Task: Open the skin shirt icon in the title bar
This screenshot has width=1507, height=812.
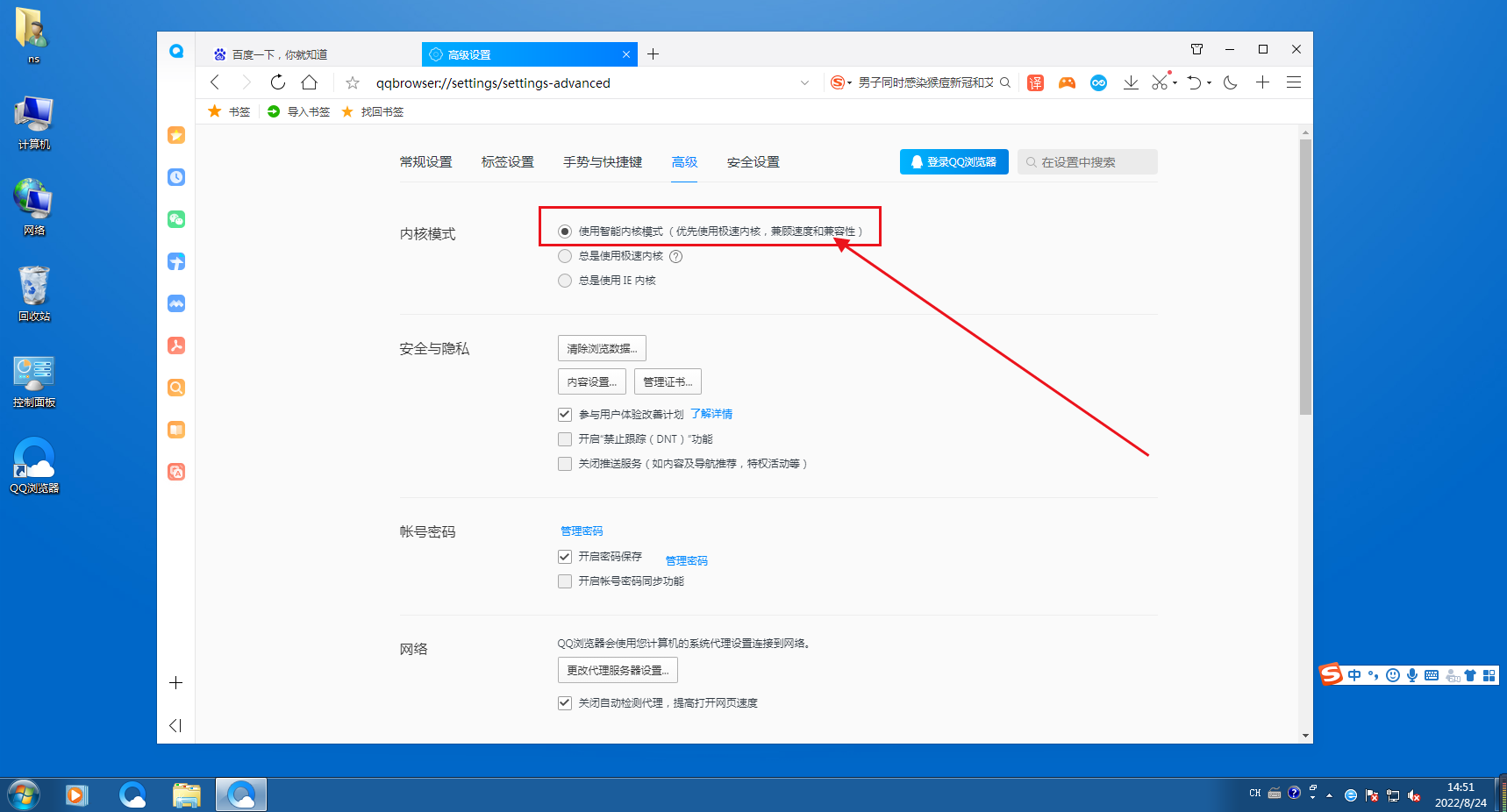Action: click(x=1196, y=49)
